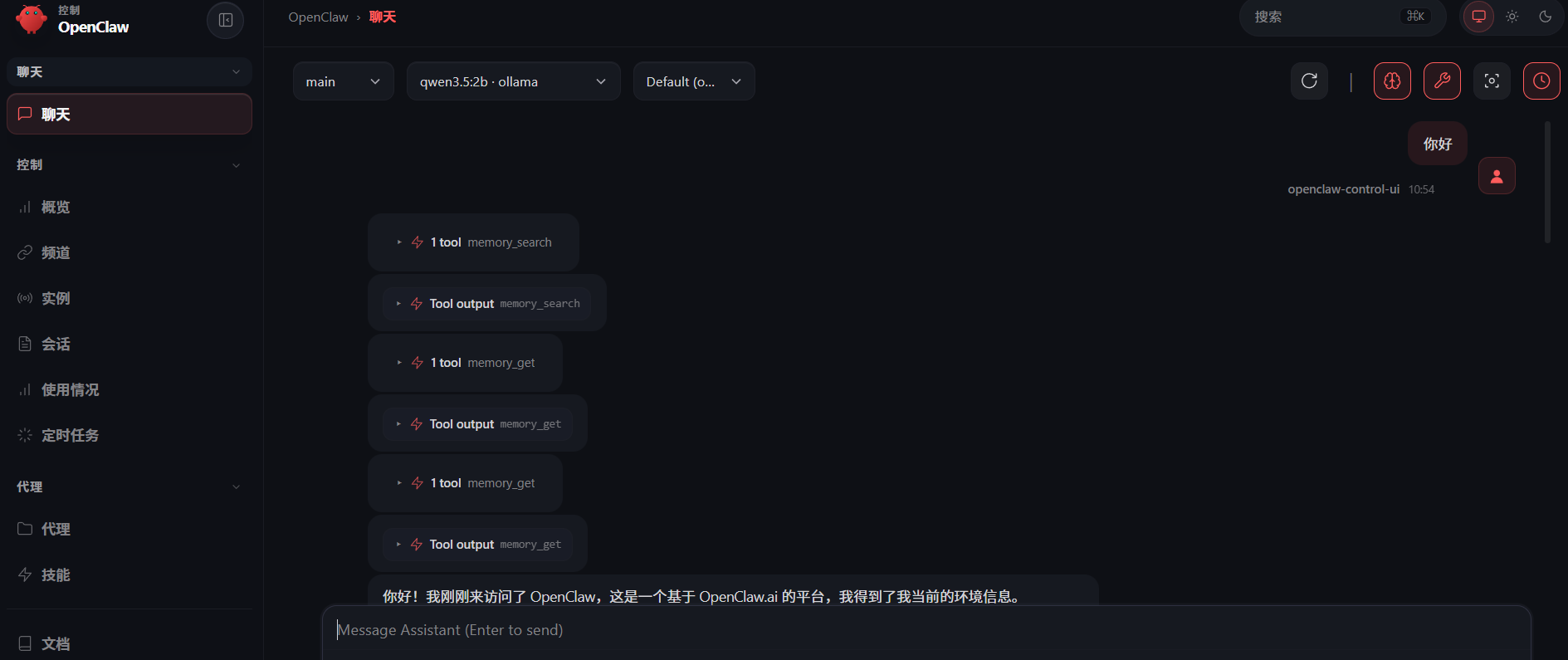Click the 会话 document icon
The width and height of the screenshot is (1568, 660).
[x=25, y=344]
